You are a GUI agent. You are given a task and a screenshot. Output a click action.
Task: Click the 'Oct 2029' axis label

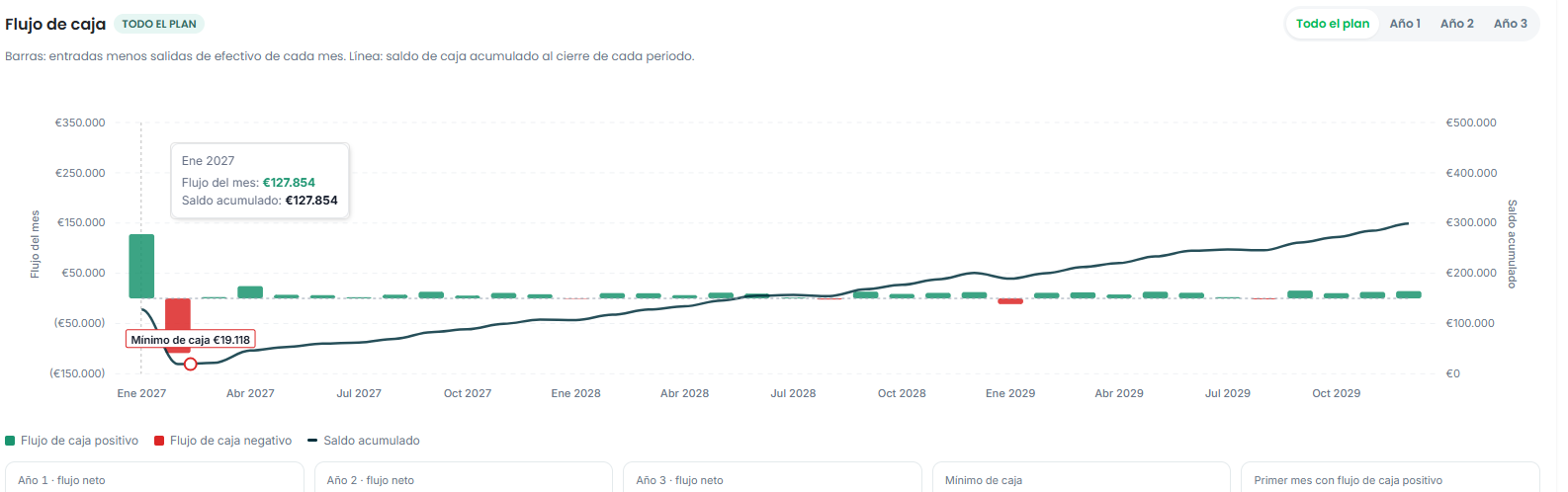tap(1337, 393)
